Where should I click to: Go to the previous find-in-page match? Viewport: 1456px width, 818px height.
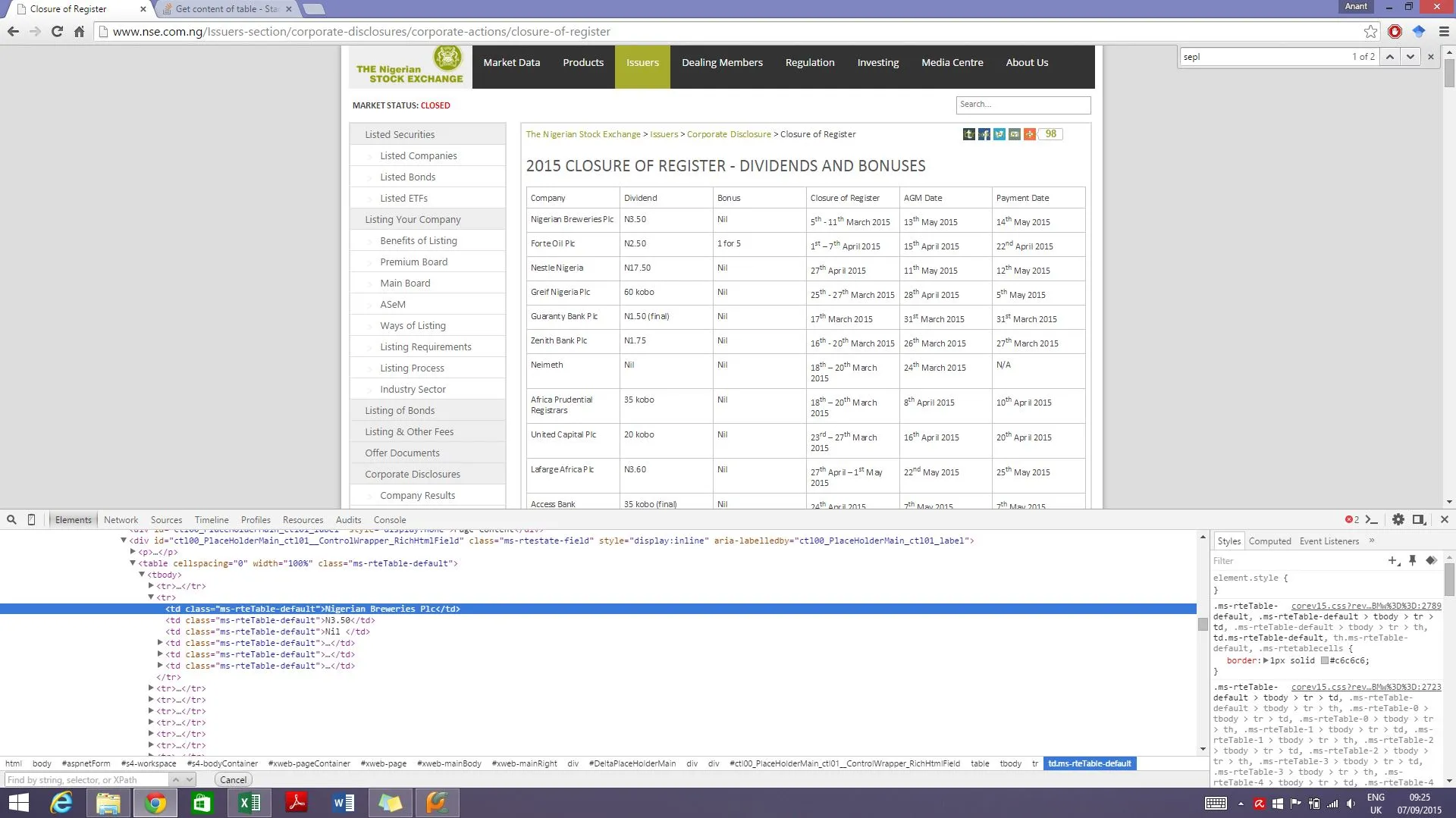(x=1389, y=57)
